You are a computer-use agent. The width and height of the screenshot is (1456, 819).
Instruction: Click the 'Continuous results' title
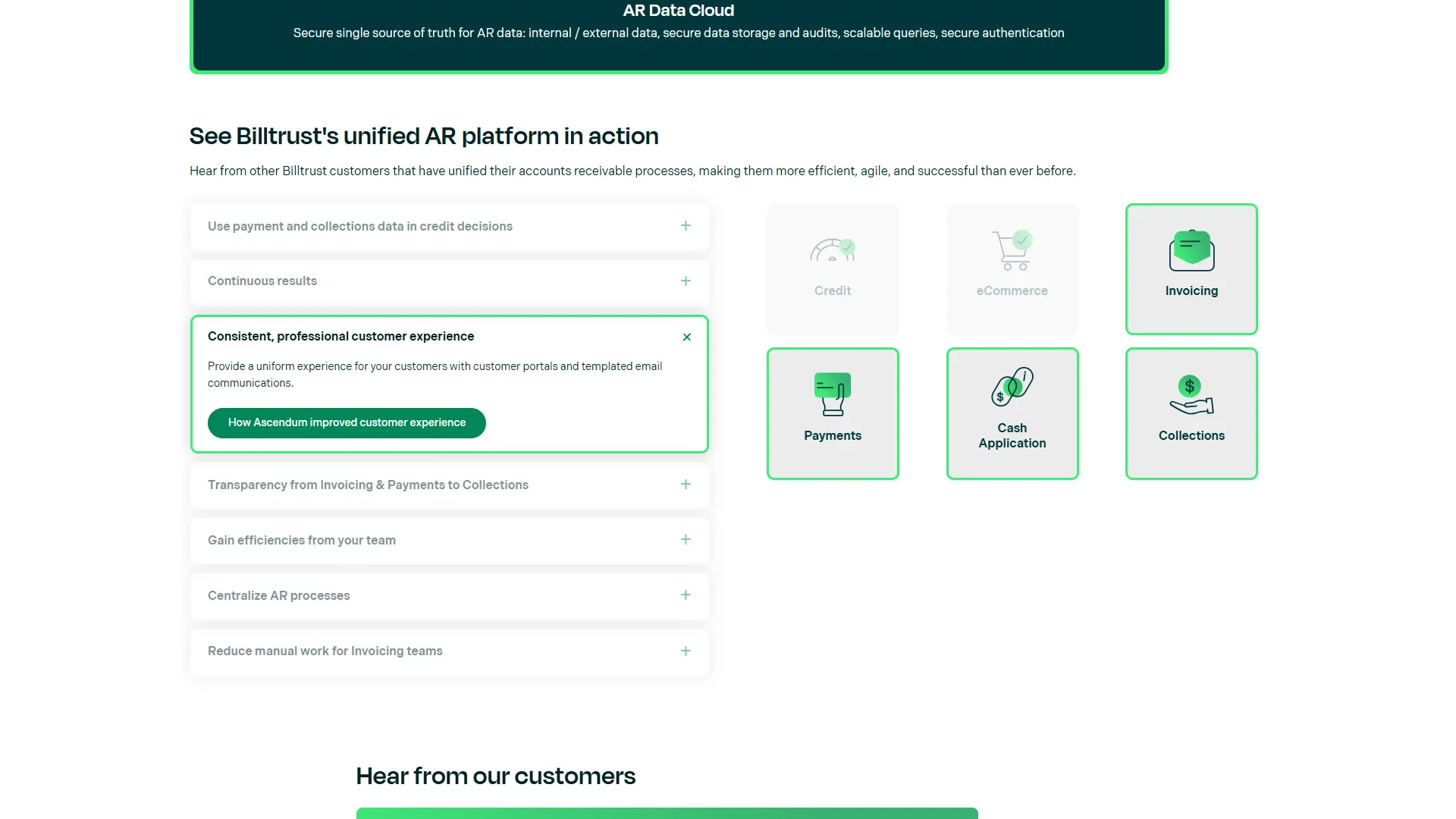(262, 281)
